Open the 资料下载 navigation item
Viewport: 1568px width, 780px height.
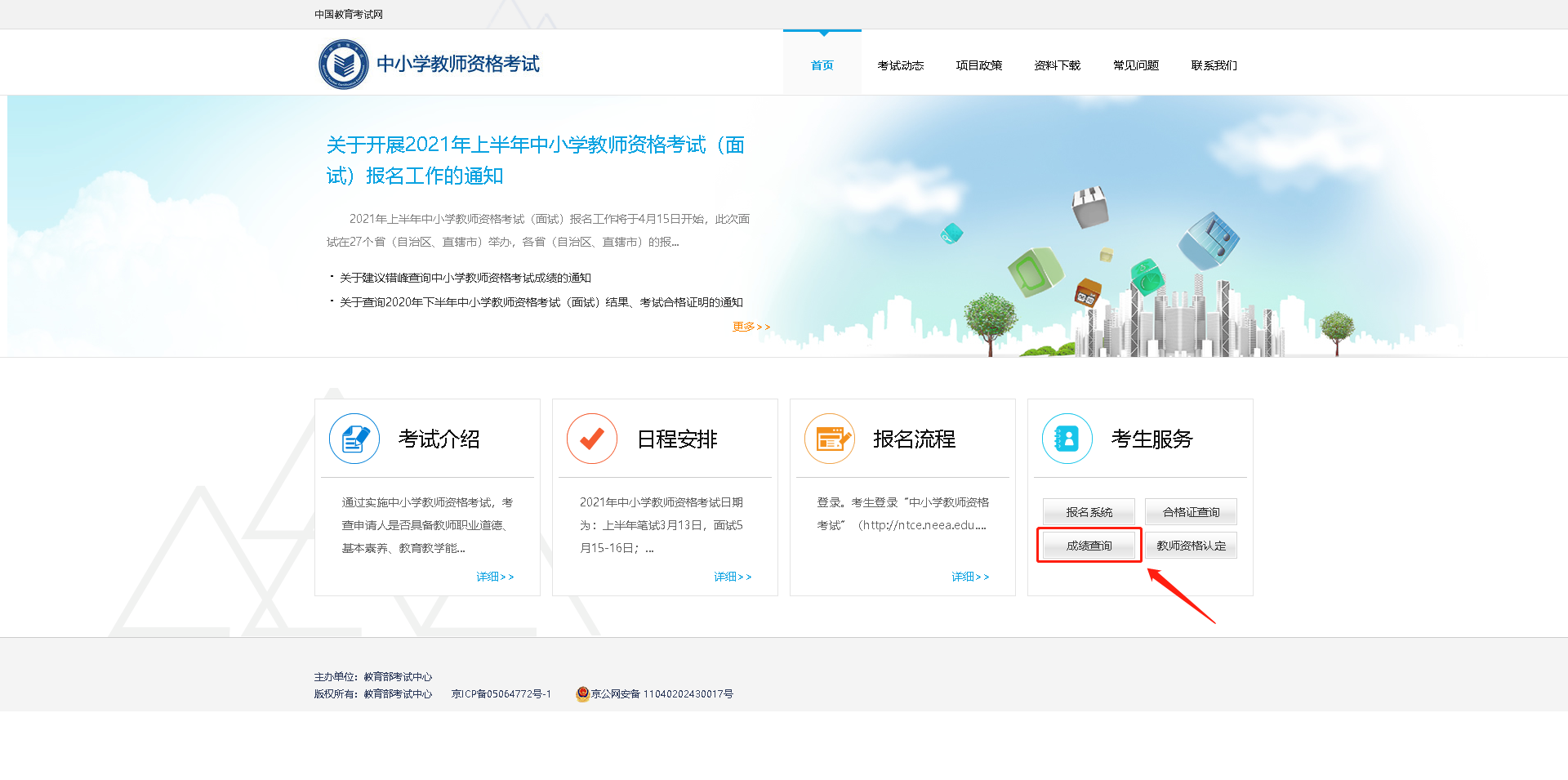[x=1057, y=65]
